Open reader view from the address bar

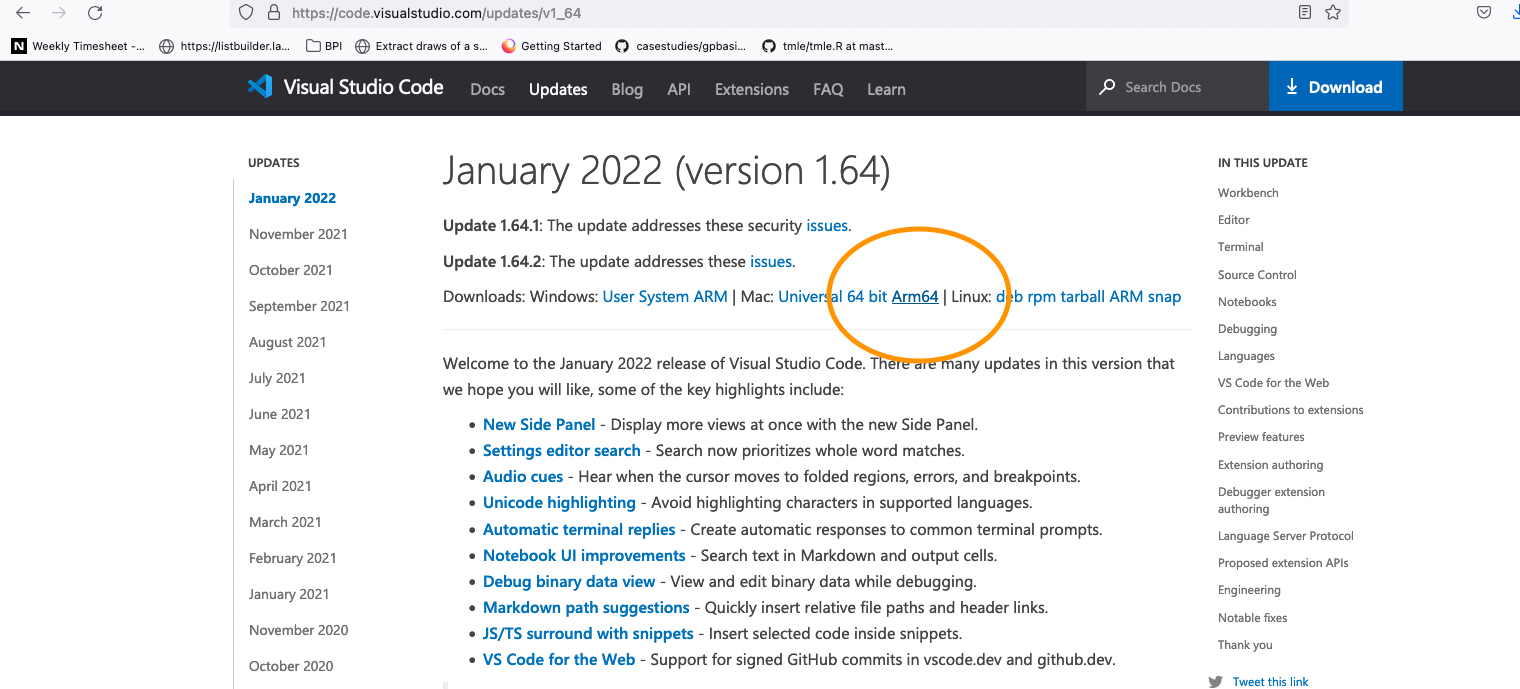(x=1305, y=14)
